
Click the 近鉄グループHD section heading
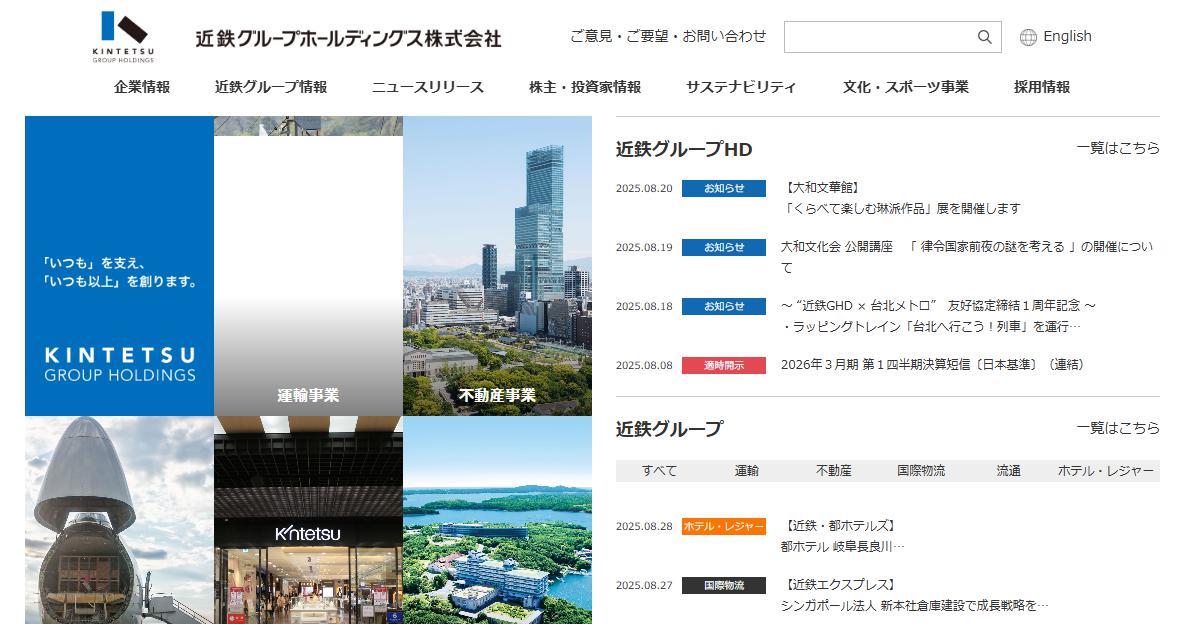(x=684, y=149)
